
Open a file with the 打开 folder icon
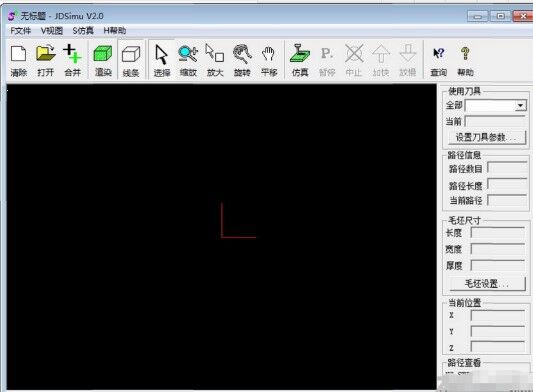coord(46,60)
